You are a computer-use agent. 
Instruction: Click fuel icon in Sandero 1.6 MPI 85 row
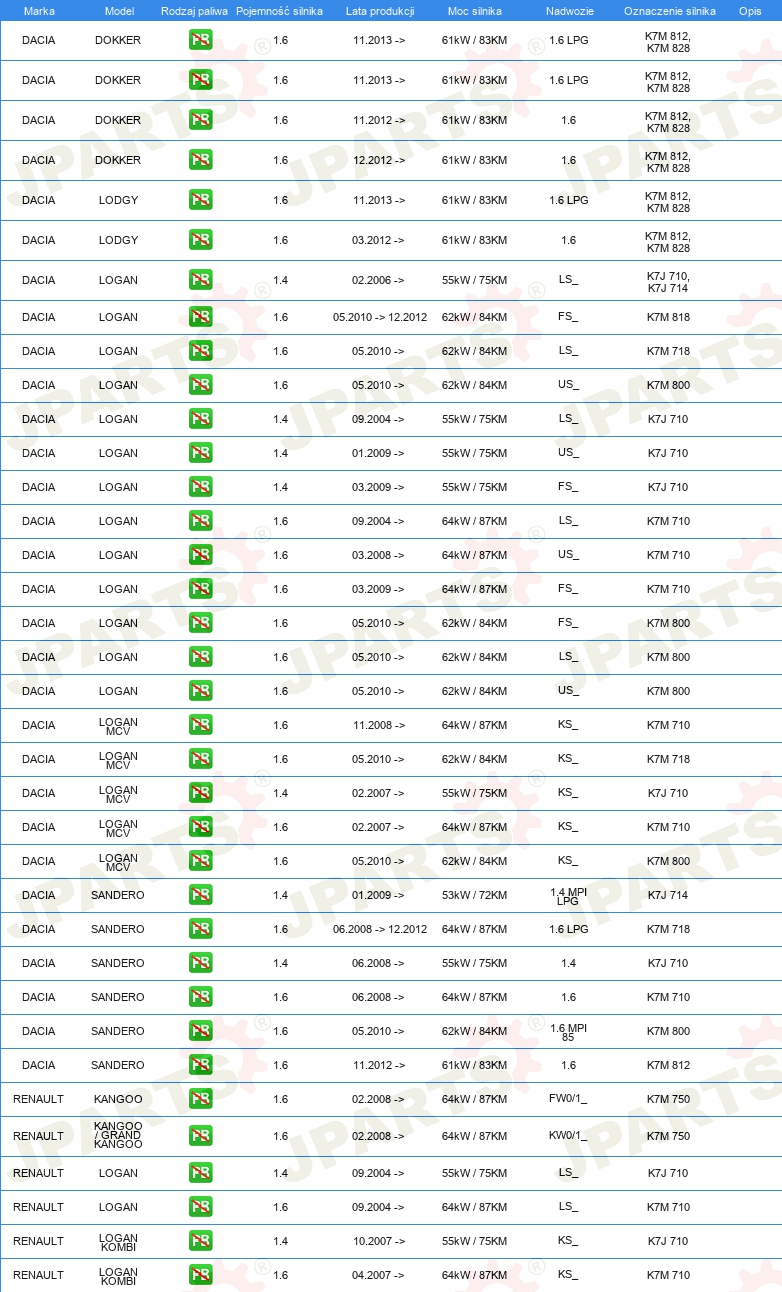click(x=200, y=1031)
